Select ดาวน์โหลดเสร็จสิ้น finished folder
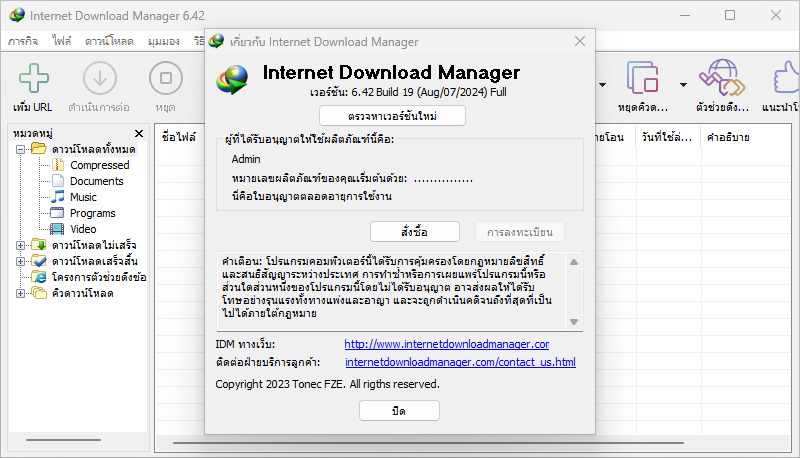 pyautogui.click(x=95, y=261)
